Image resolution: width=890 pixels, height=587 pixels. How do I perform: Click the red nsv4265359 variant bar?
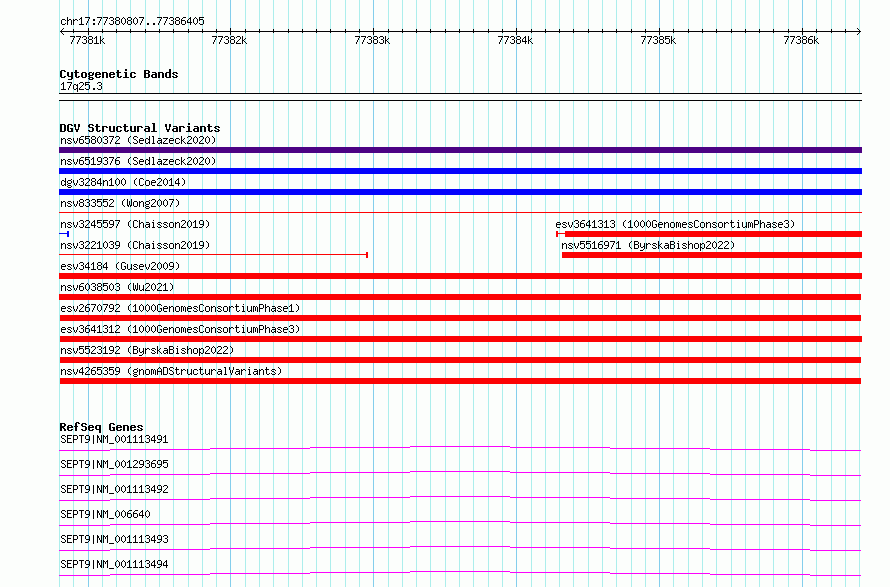click(x=460, y=381)
